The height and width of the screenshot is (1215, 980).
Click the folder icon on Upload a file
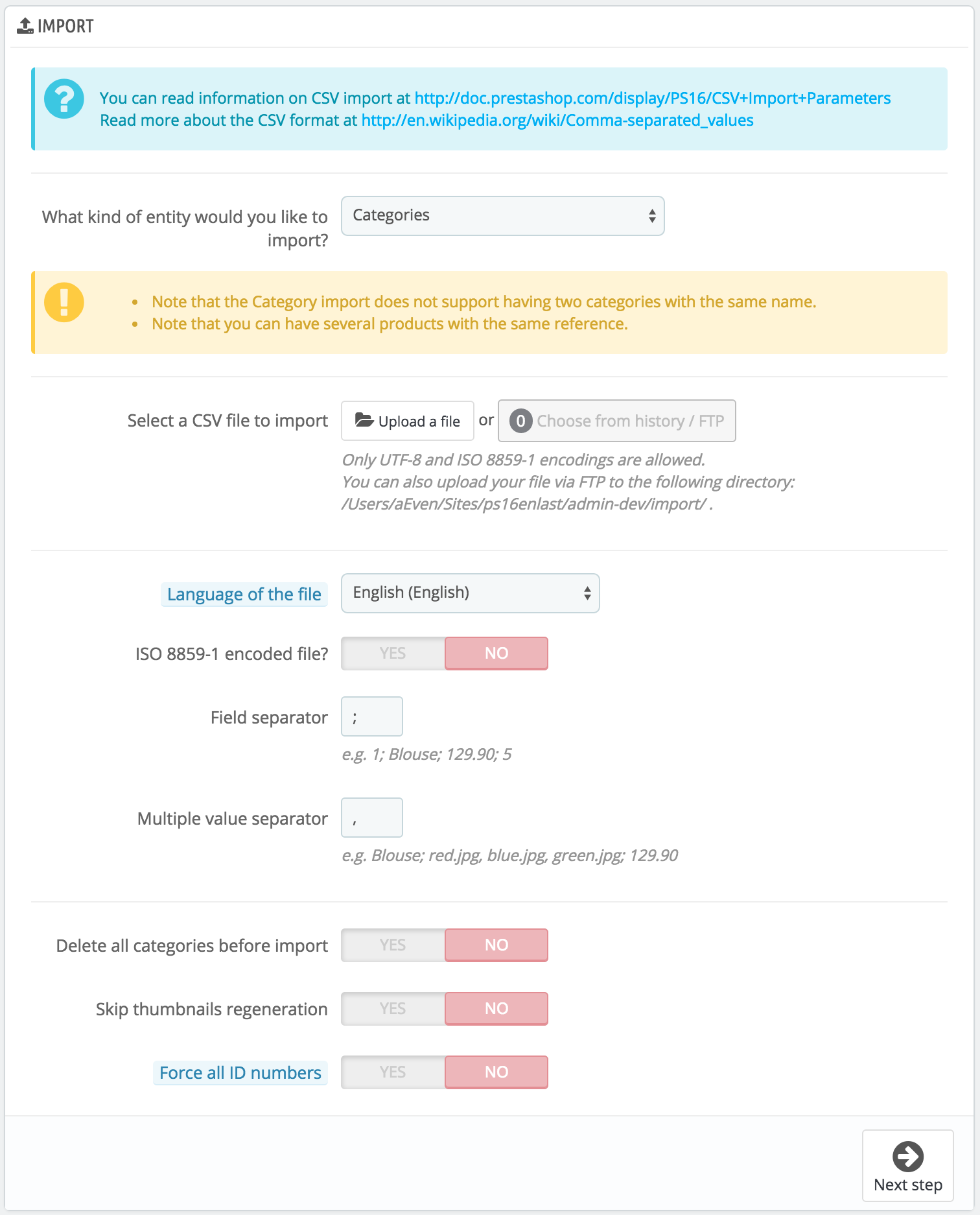pos(364,420)
